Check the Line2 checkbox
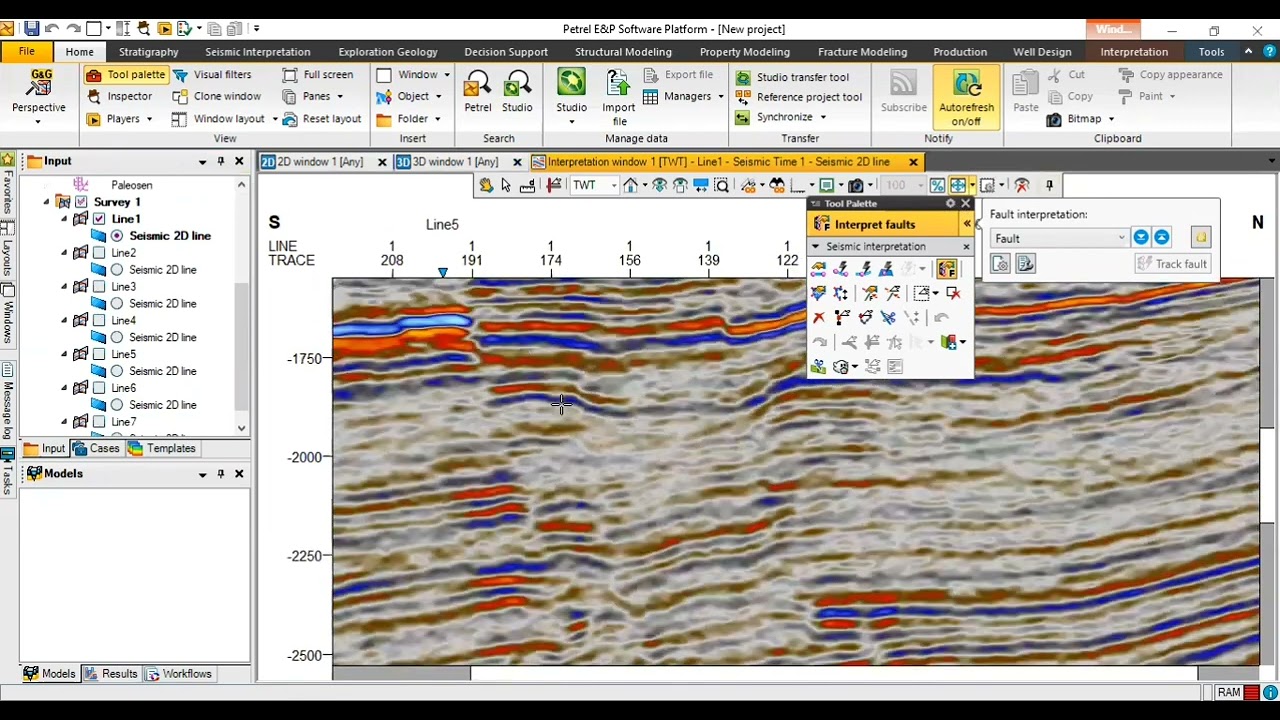The width and height of the screenshot is (1280, 720). tap(99, 253)
